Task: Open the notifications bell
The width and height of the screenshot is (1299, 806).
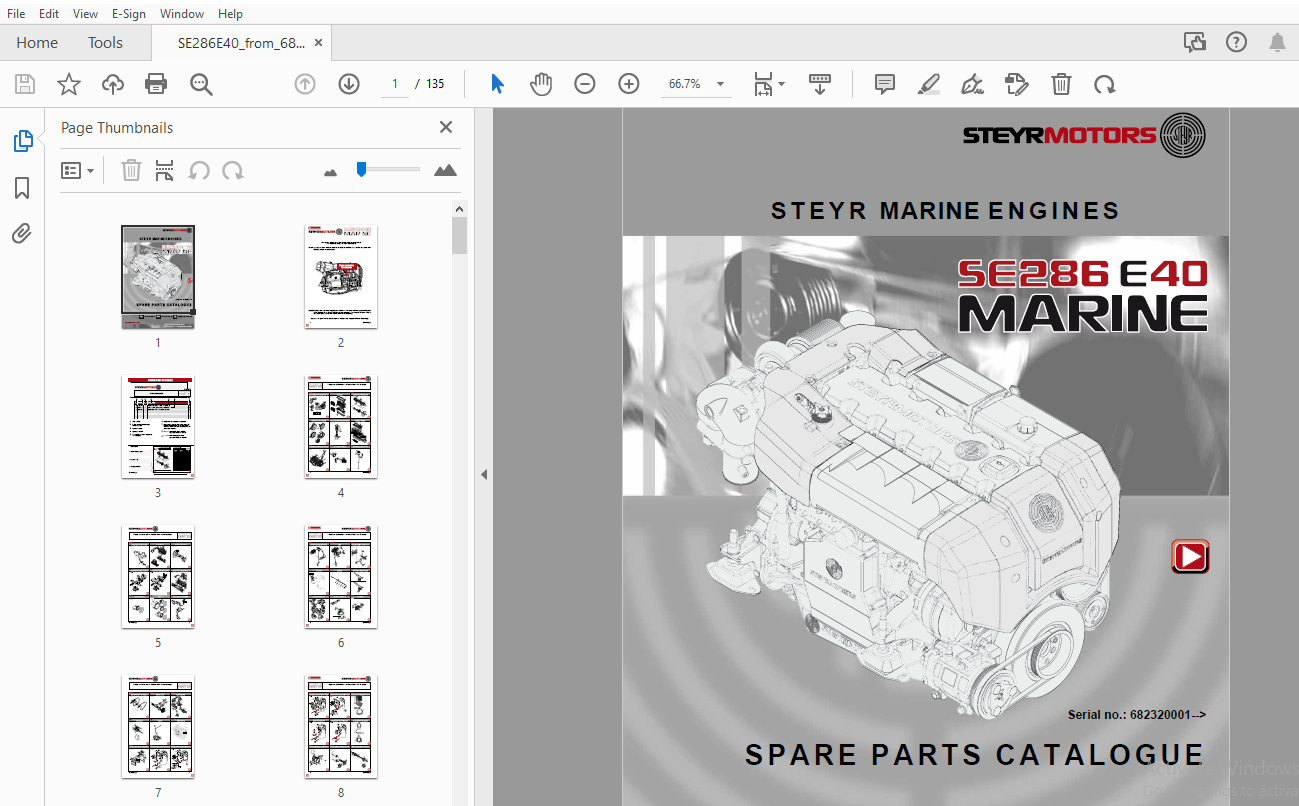Action: [1278, 42]
